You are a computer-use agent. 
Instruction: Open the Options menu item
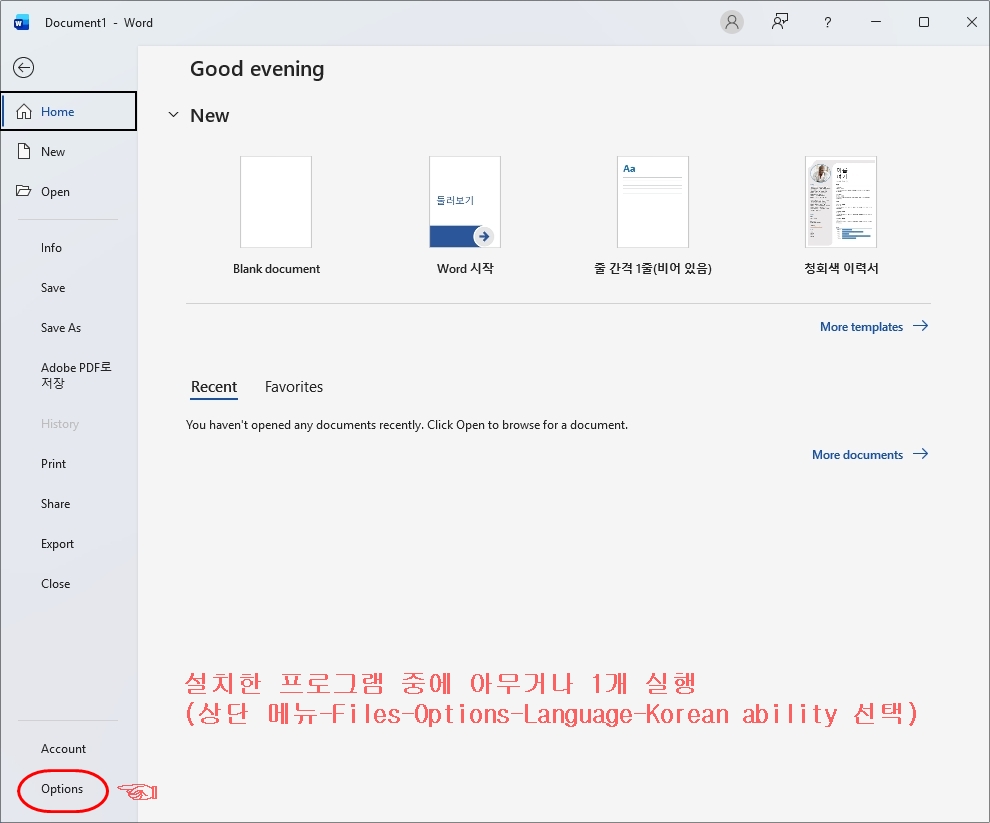[62, 789]
